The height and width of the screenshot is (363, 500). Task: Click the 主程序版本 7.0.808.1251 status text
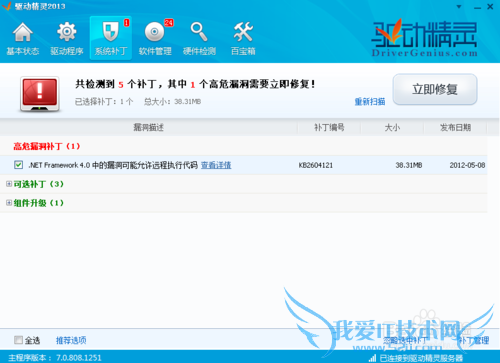click(55, 358)
